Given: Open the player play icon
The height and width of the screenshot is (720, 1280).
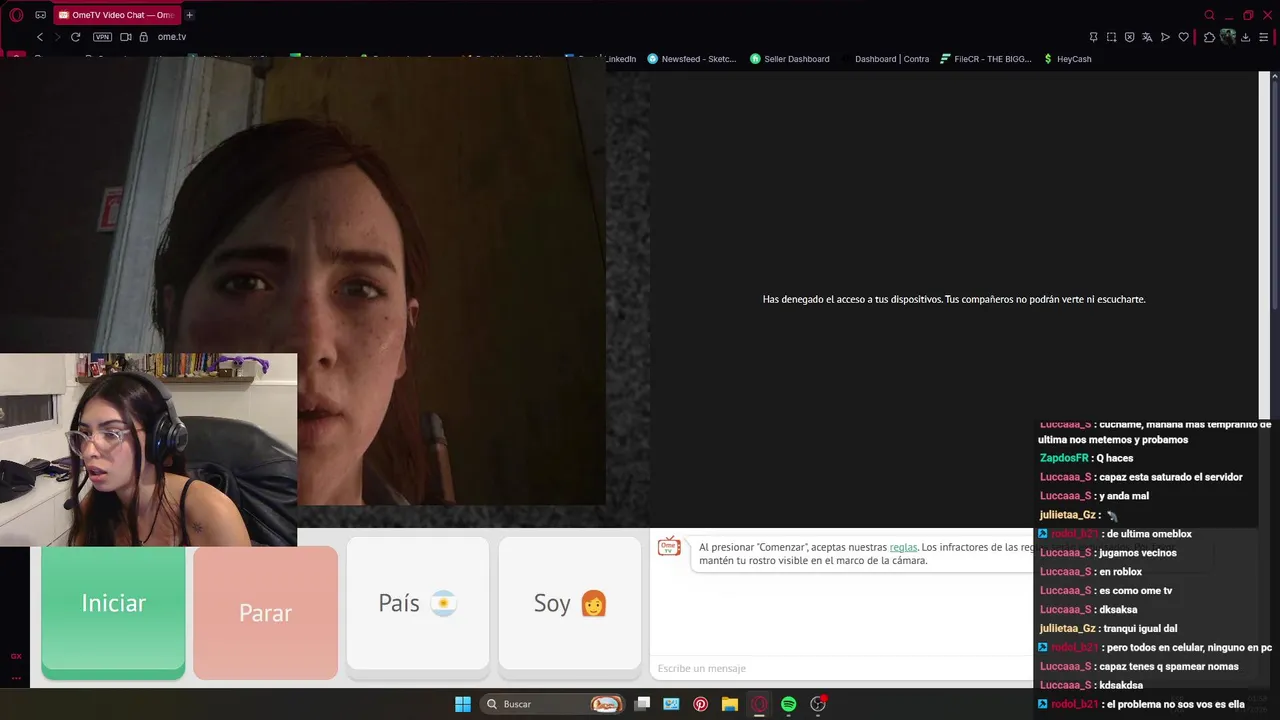Looking at the screenshot, I should [1165, 37].
